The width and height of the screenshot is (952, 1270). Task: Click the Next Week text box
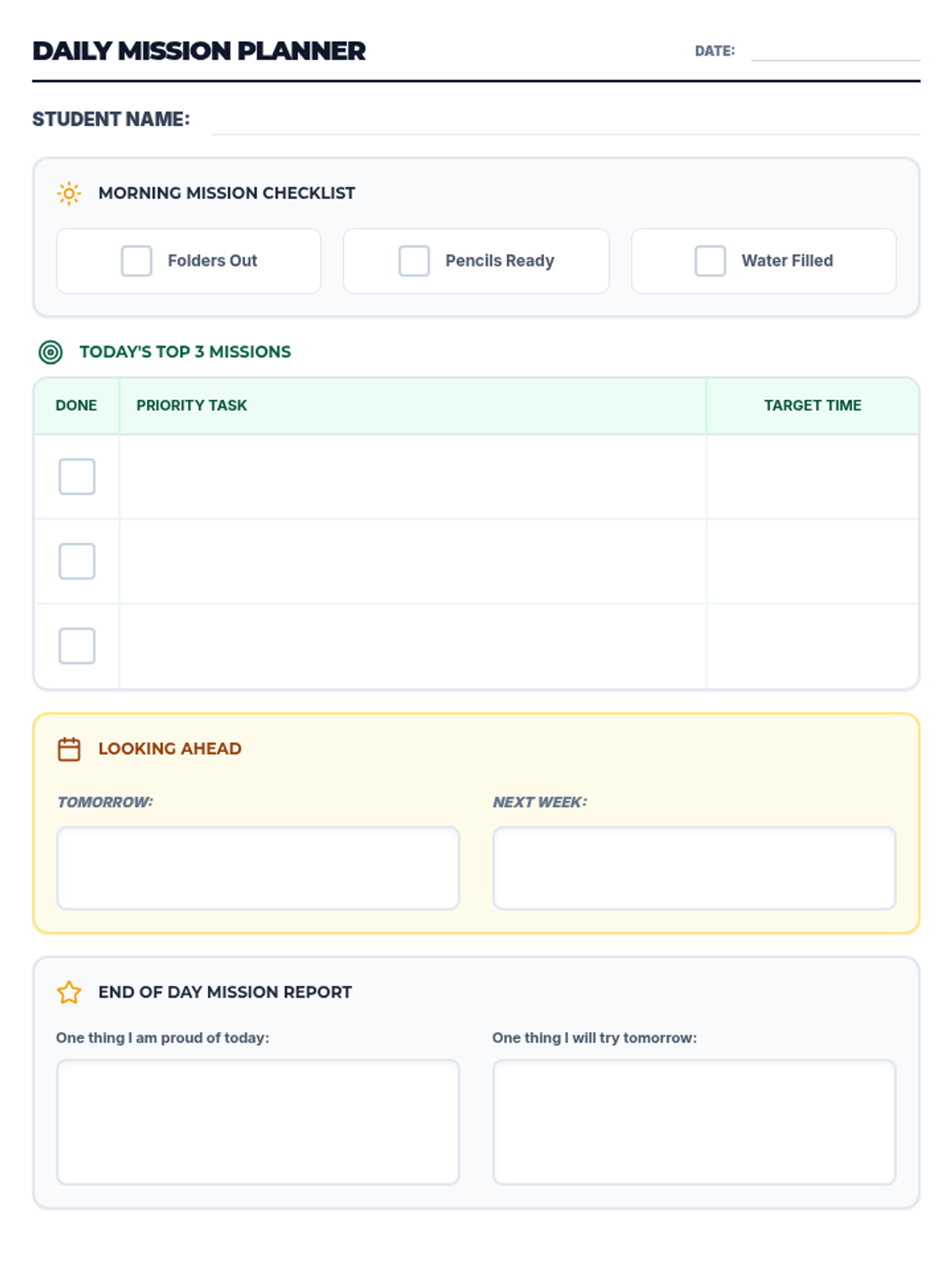[694, 868]
